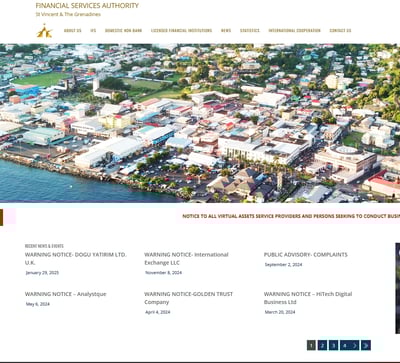The height and width of the screenshot is (363, 400).
Task: Open Warning Notice Dogu Yatirim Ltd. article
Action: (76, 259)
